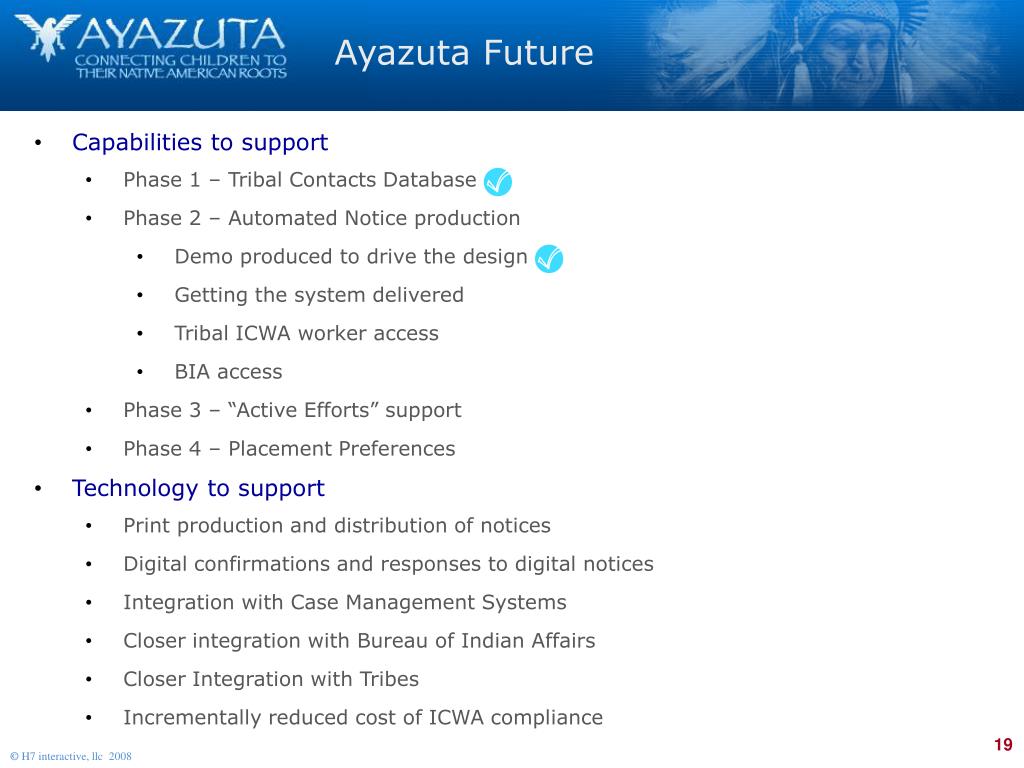
Task: Click the checkmark beside Tribal Contacts Database
Action: (x=498, y=182)
